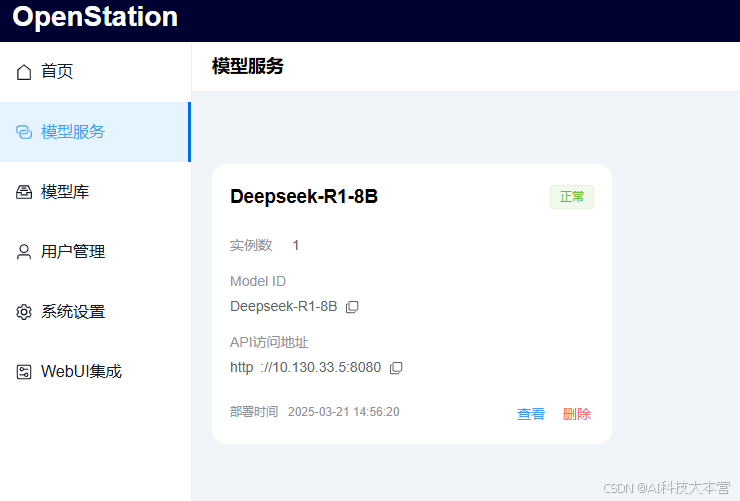The width and height of the screenshot is (740, 501).
Task: Click the 模型库 inbox icon
Action: [24, 192]
